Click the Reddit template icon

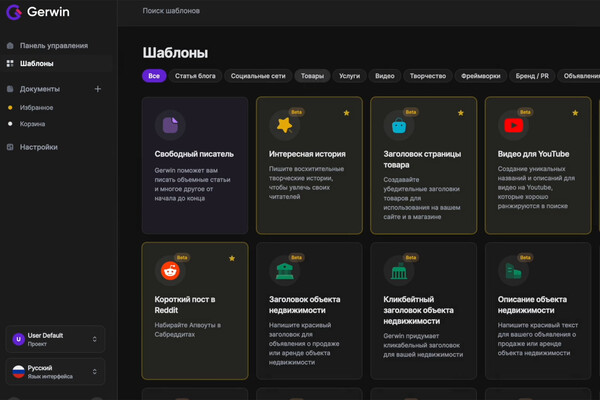[170, 270]
